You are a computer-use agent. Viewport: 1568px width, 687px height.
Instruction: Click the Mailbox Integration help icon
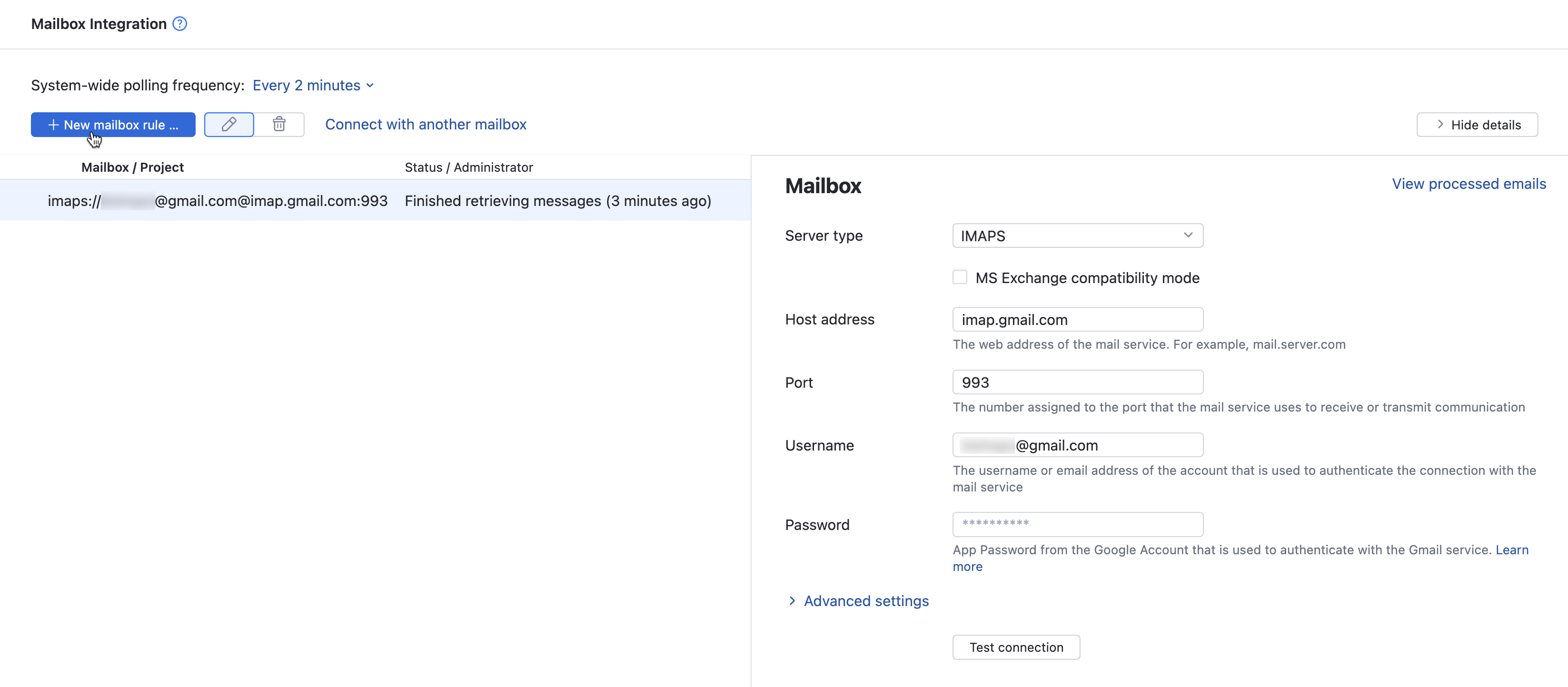point(179,24)
